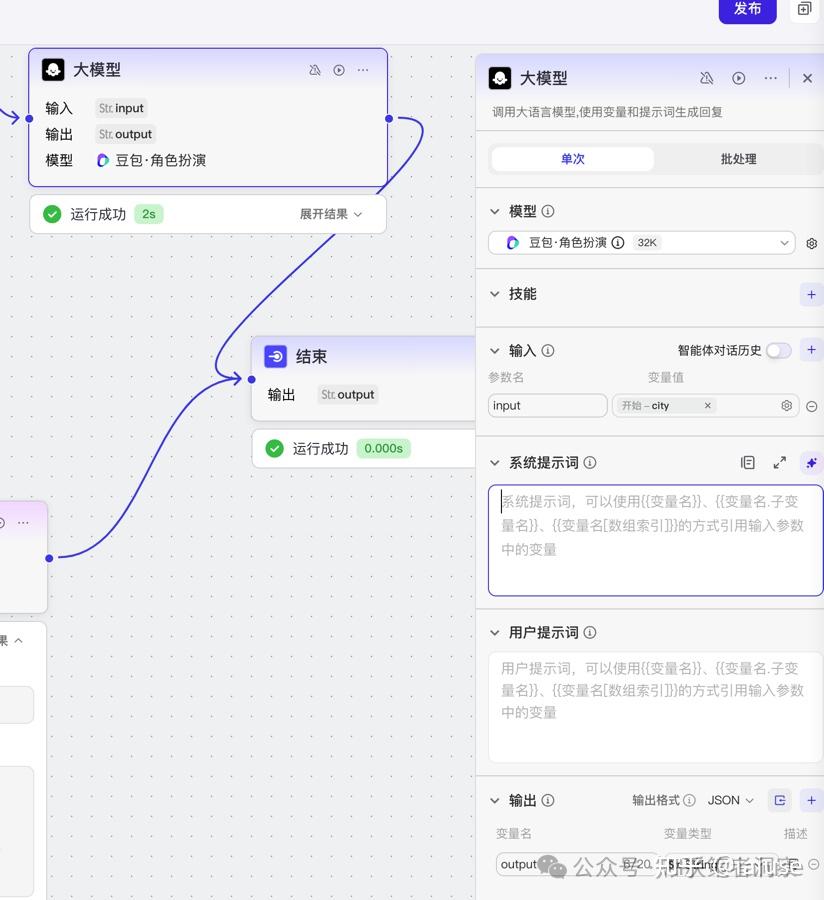
Task: Run the 大模型 node via the play icon
Action: pos(339,70)
